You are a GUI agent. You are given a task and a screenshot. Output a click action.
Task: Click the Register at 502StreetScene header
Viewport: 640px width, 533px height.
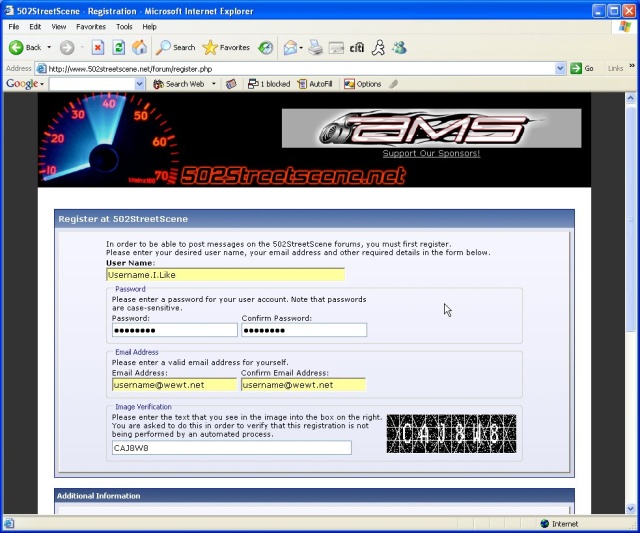coord(314,219)
